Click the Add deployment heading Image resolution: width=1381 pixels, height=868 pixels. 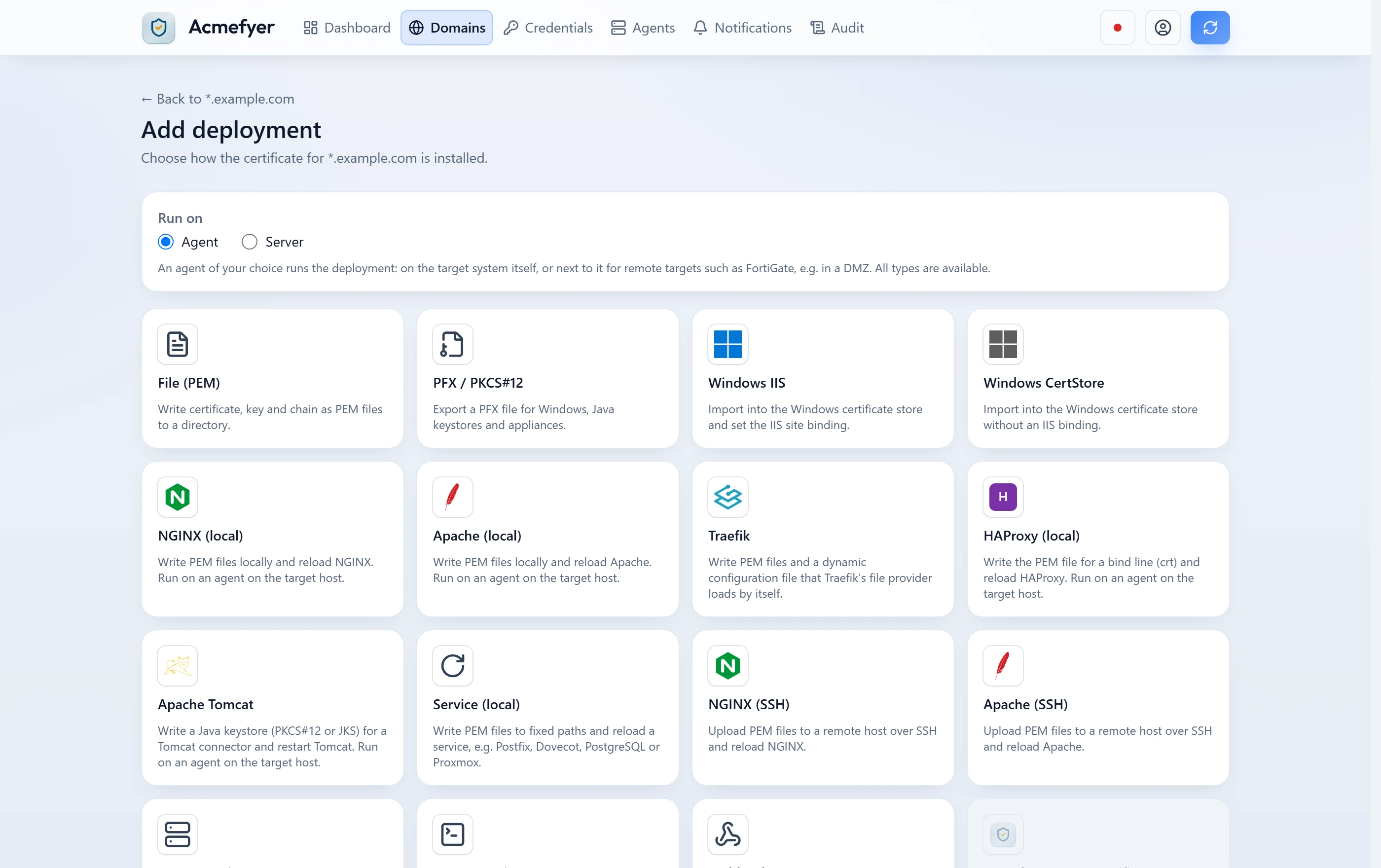230,130
